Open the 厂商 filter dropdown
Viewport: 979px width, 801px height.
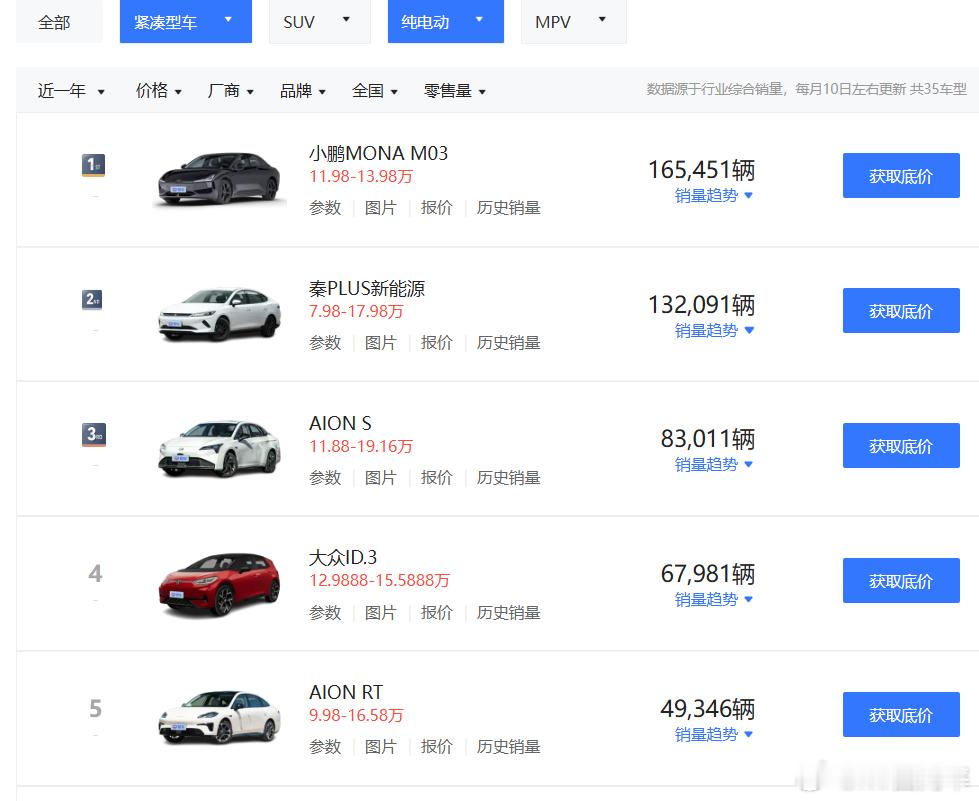(x=230, y=91)
